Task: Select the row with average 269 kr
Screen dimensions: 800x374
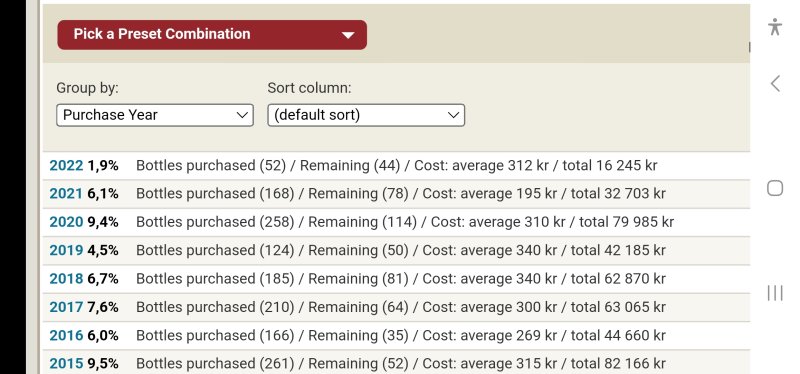Action: point(396,335)
